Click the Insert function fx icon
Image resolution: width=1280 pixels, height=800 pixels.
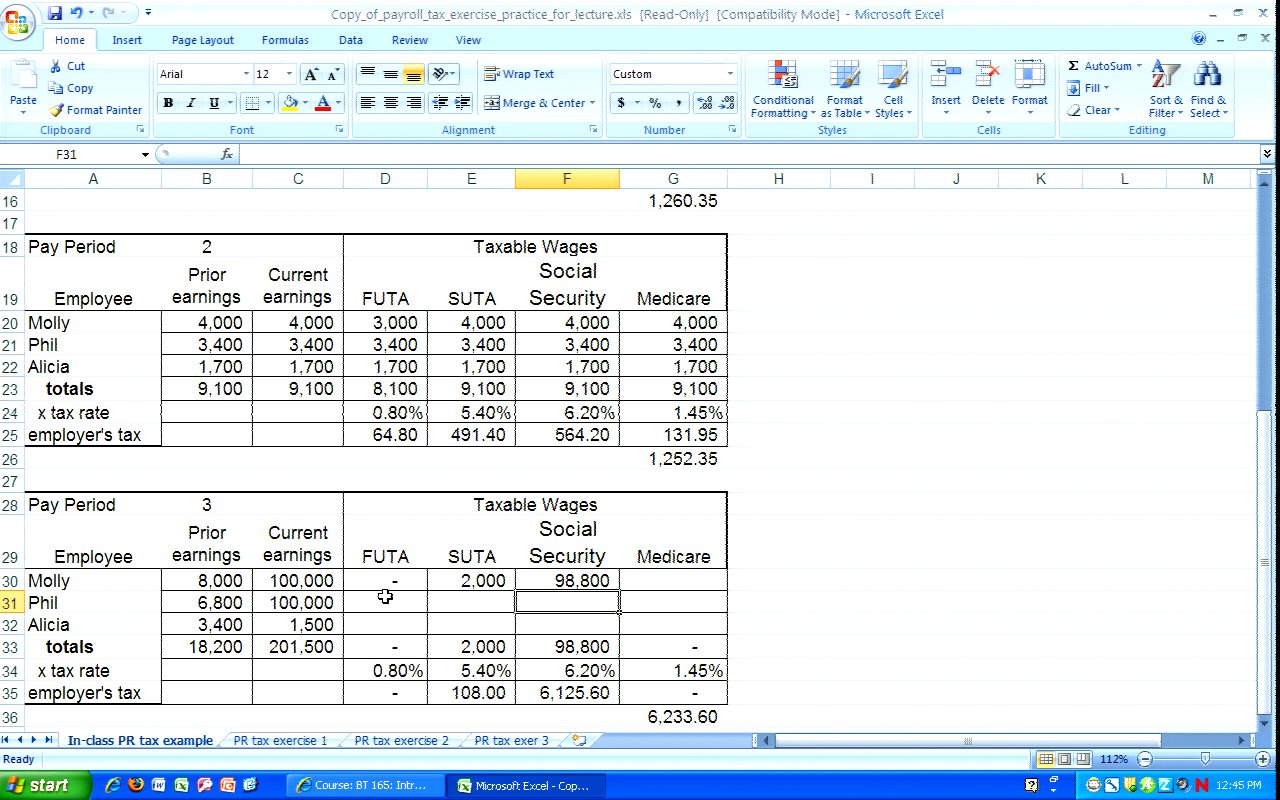click(x=227, y=154)
